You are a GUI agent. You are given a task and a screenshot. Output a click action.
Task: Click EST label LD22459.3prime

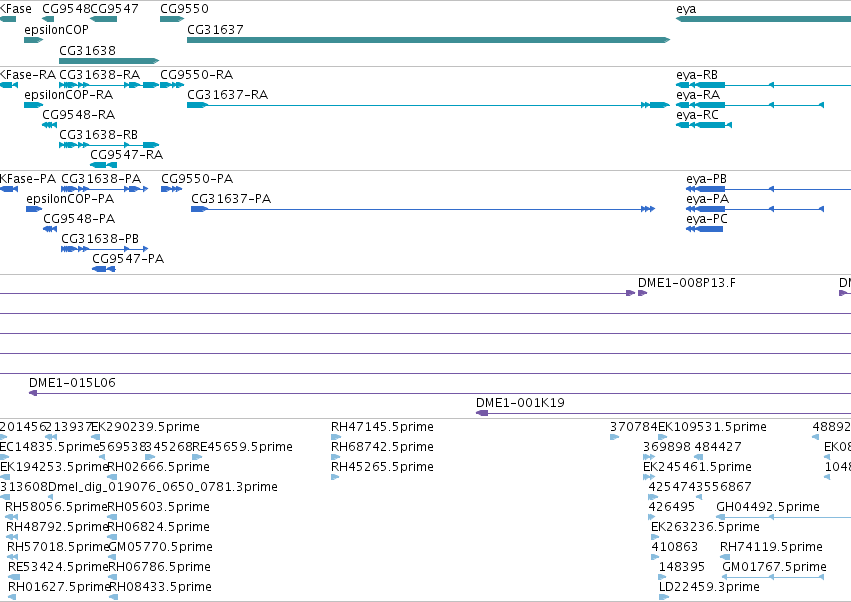[x=709, y=586]
